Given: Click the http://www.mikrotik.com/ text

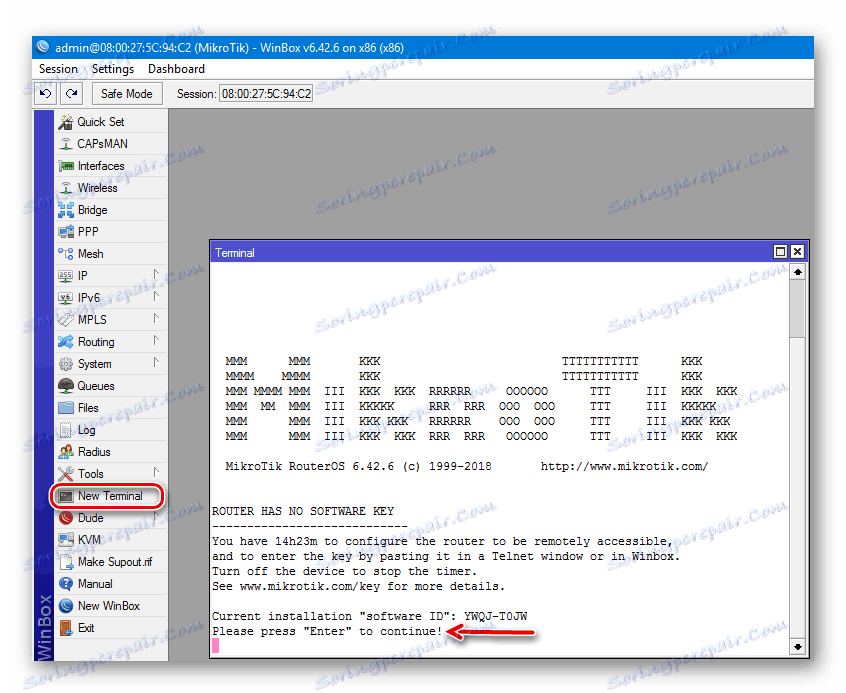Looking at the screenshot, I should [624, 466].
